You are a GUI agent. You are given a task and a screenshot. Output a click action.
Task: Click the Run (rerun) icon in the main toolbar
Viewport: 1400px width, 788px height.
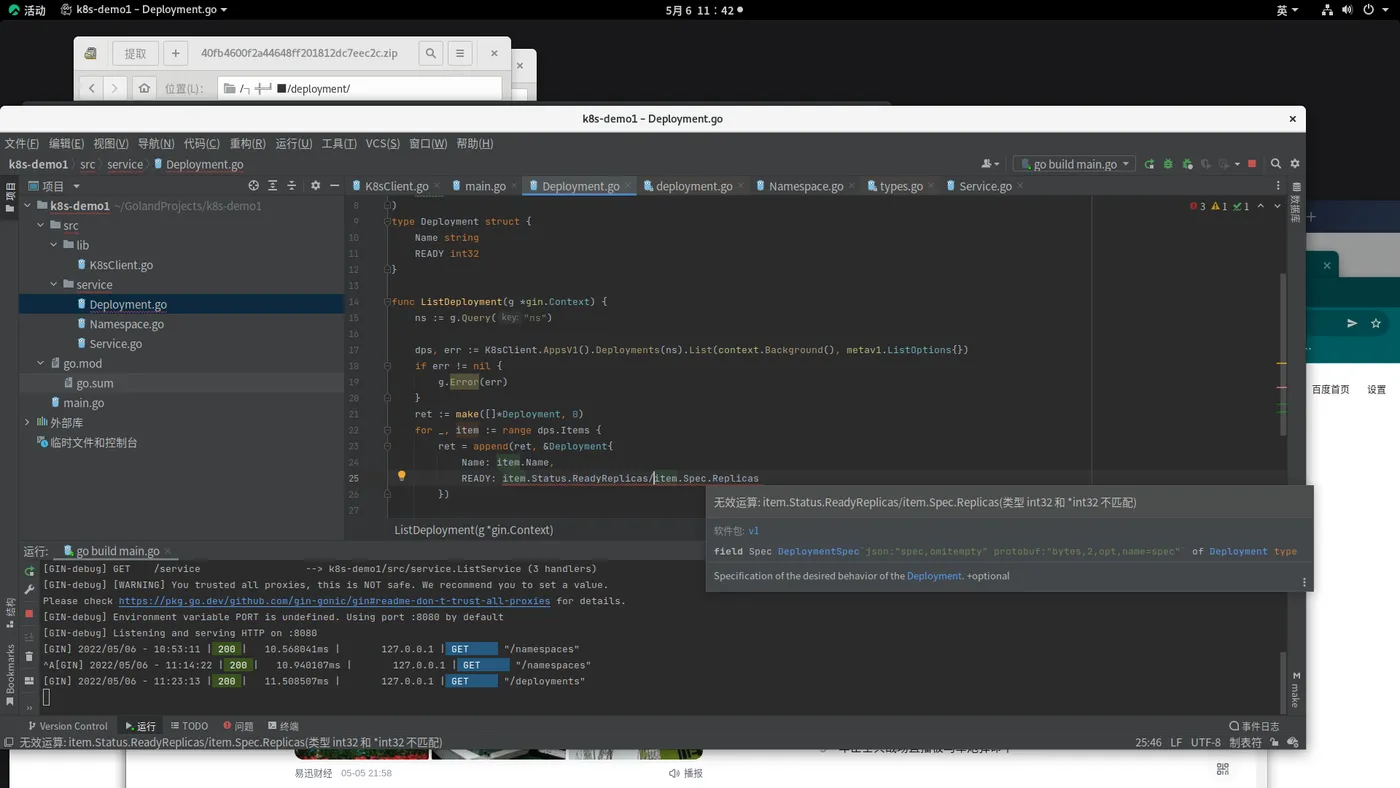(1149, 164)
